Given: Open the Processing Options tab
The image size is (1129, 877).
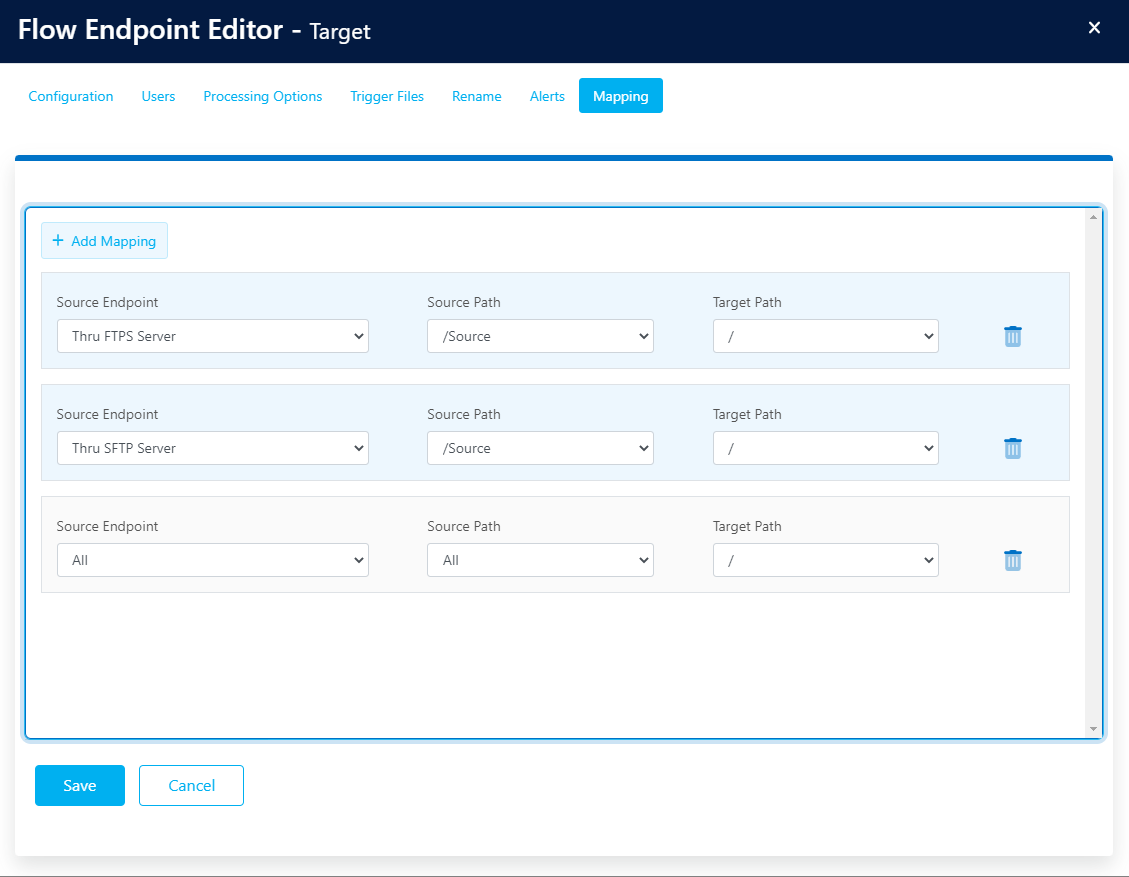Looking at the screenshot, I should point(262,97).
